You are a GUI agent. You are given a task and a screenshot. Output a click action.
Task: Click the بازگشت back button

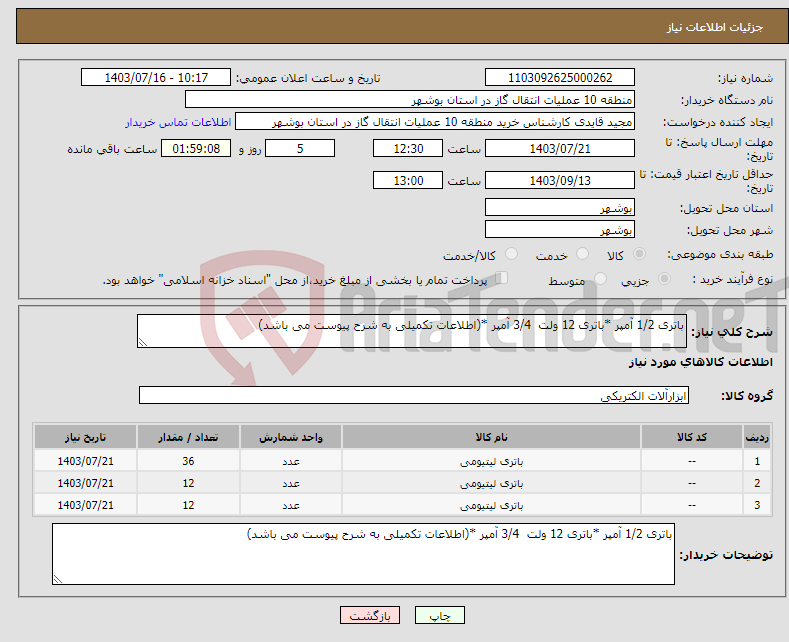[370, 615]
